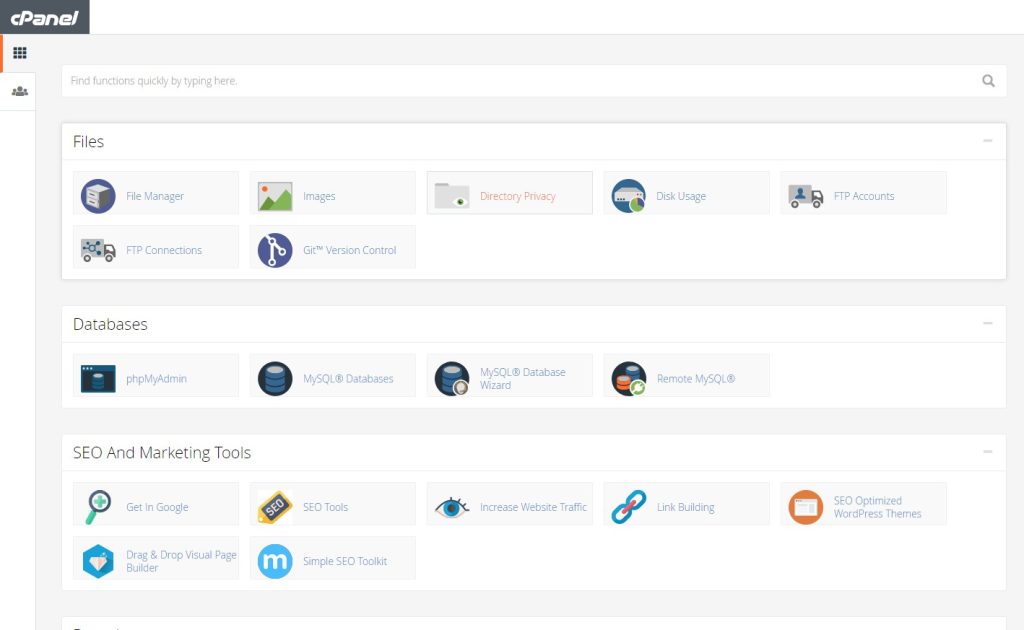Click the Directory Privacy folder icon
This screenshot has height=630, width=1024.
click(x=452, y=195)
